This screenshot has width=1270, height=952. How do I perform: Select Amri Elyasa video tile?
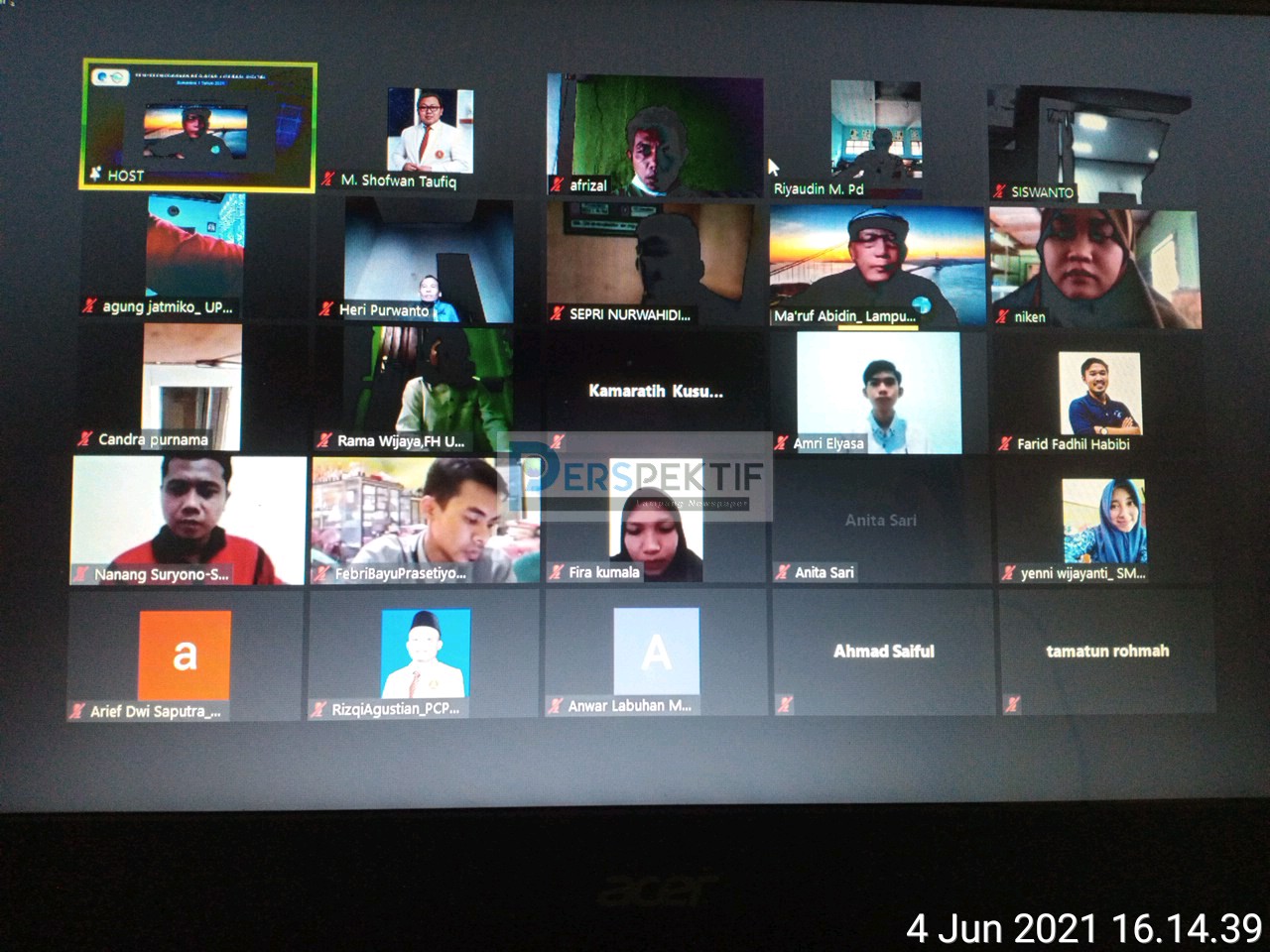coord(879,393)
